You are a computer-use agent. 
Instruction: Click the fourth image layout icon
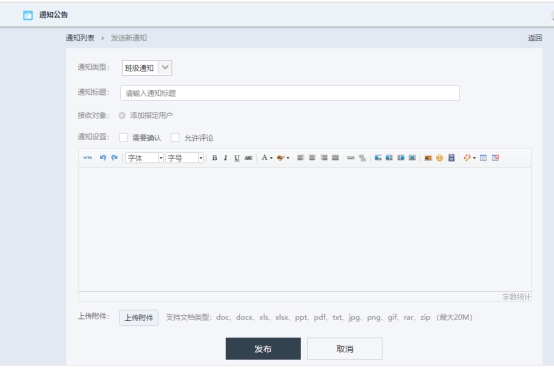412,158
